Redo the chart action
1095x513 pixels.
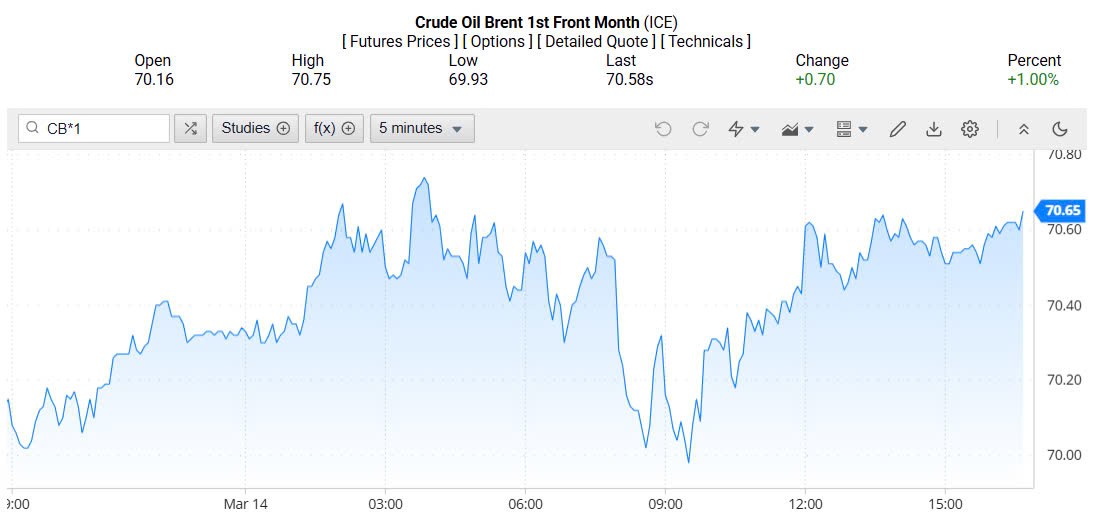click(700, 129)
